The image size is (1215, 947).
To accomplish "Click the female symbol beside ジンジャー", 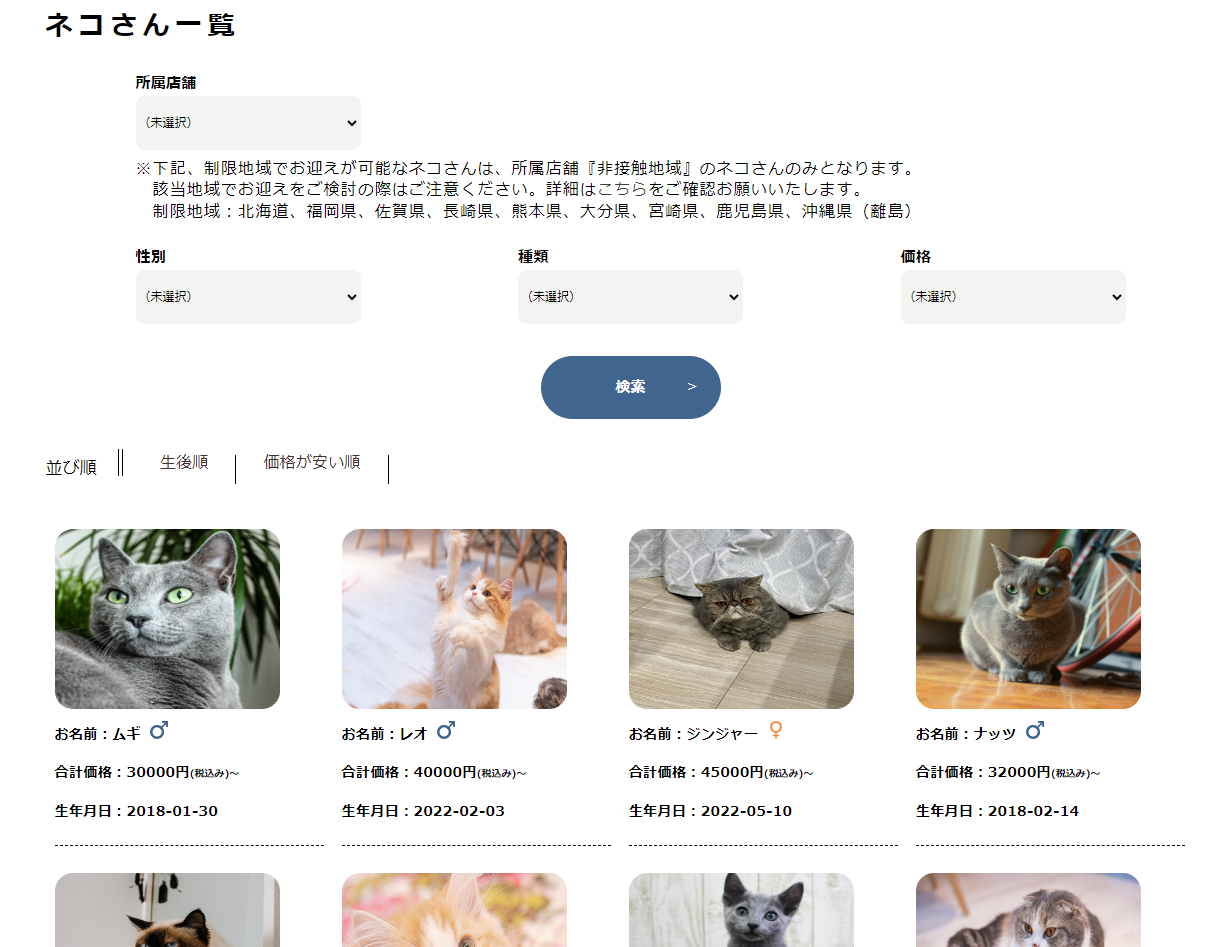I will [776, 731].
